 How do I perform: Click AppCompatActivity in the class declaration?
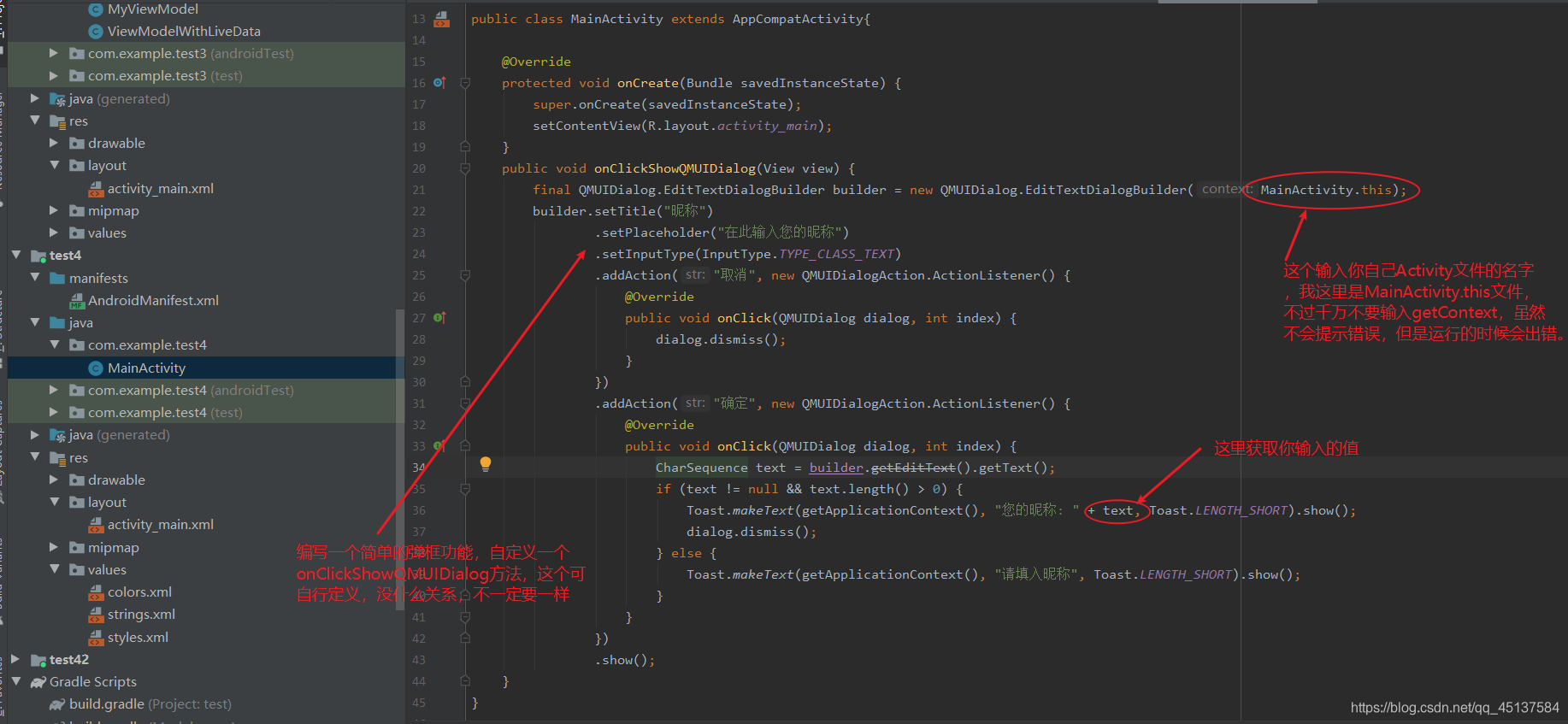coord(798,19)
